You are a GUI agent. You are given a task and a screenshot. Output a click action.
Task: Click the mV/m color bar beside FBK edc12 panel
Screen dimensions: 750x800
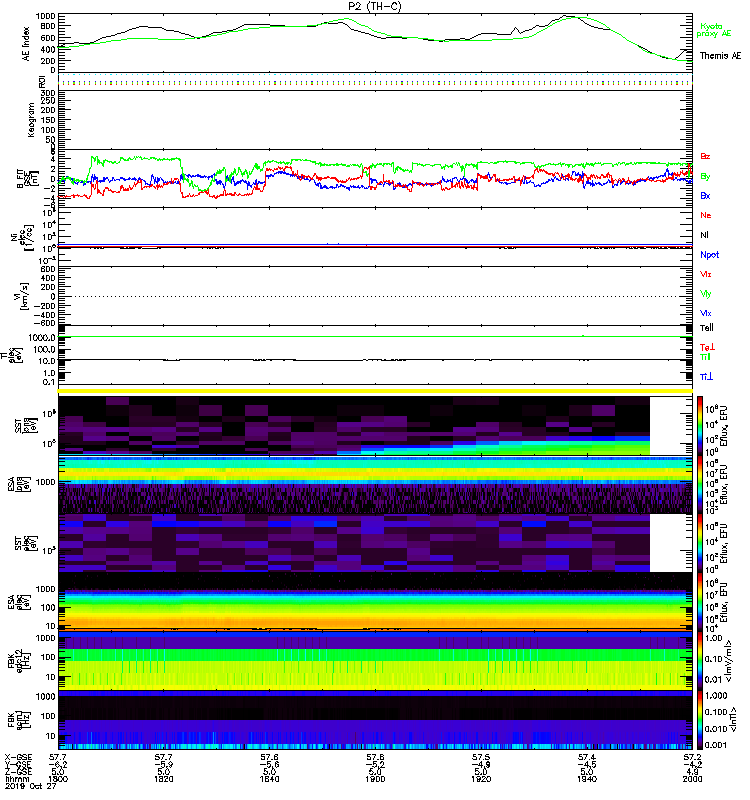(x=700, y=661)
